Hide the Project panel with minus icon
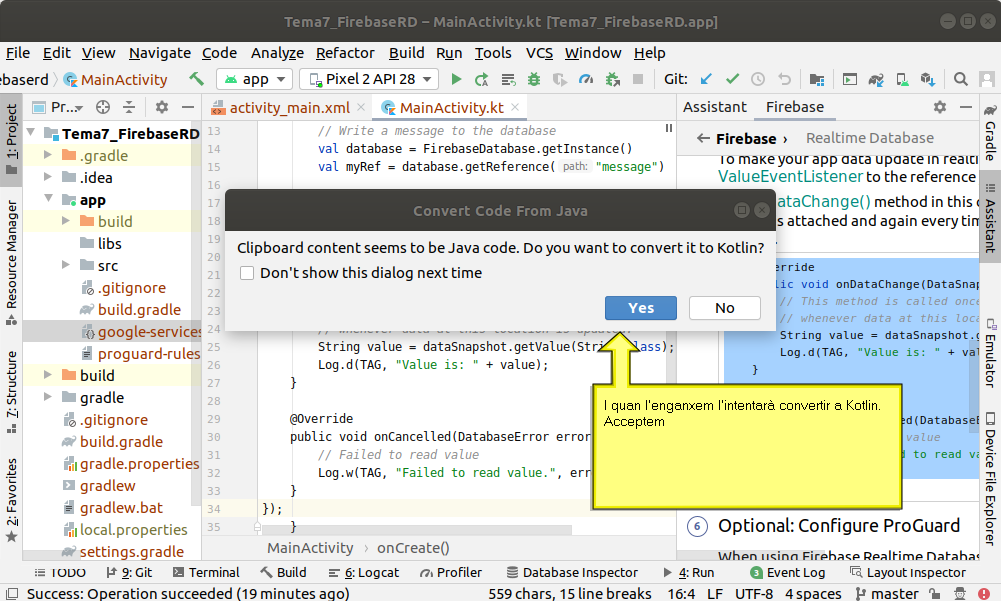 pos(188,107)
